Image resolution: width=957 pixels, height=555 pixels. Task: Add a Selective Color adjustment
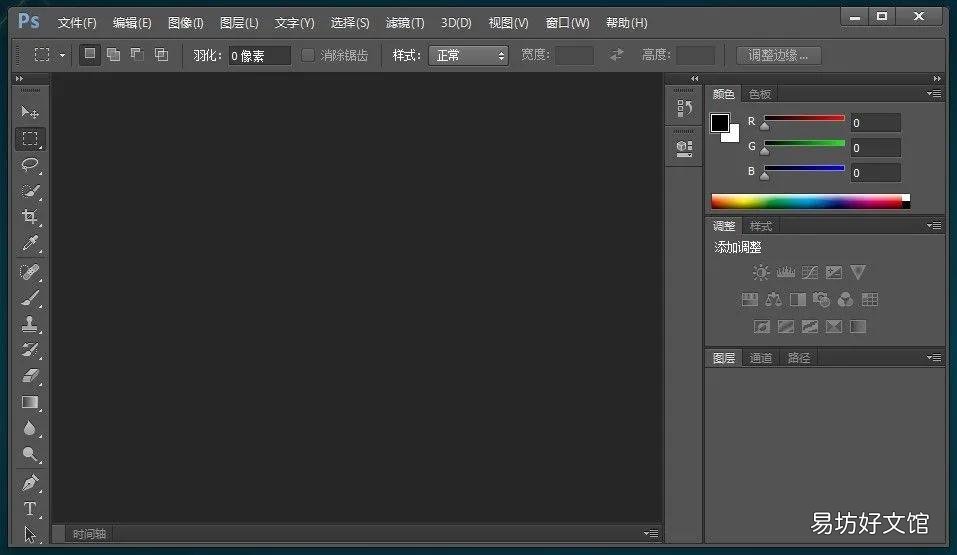pos(834,327)
